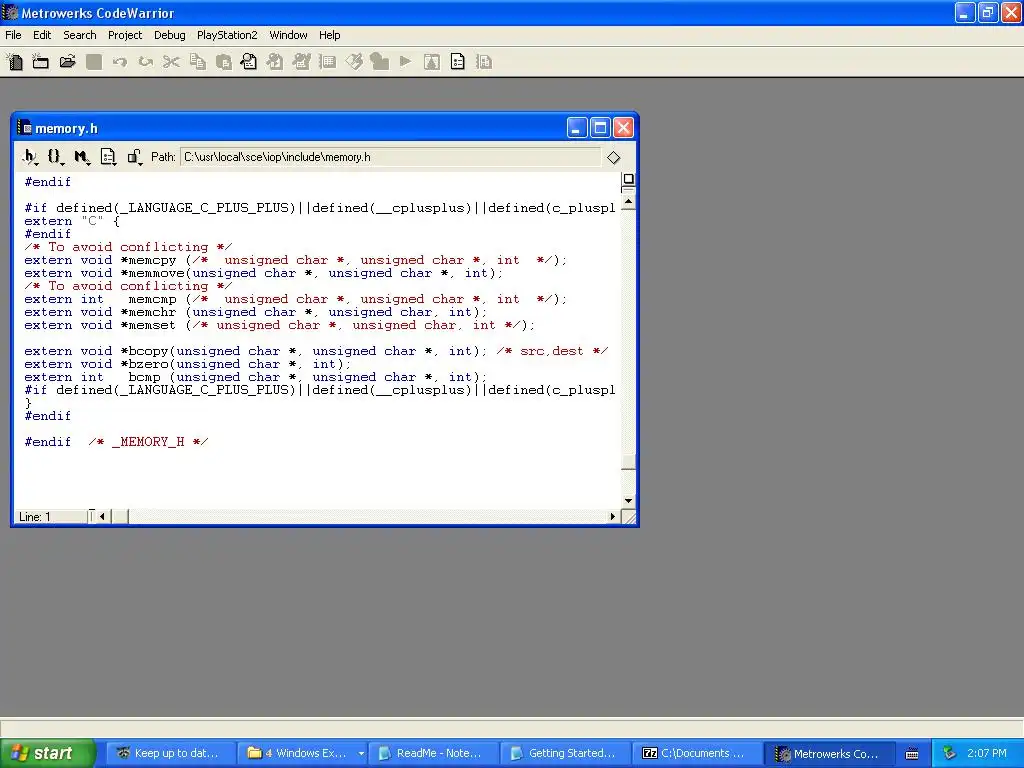This screenshot has width=1024, height=768.
Task: Click the vertical scrollbar down arrow
Action: tap(628, 501)
